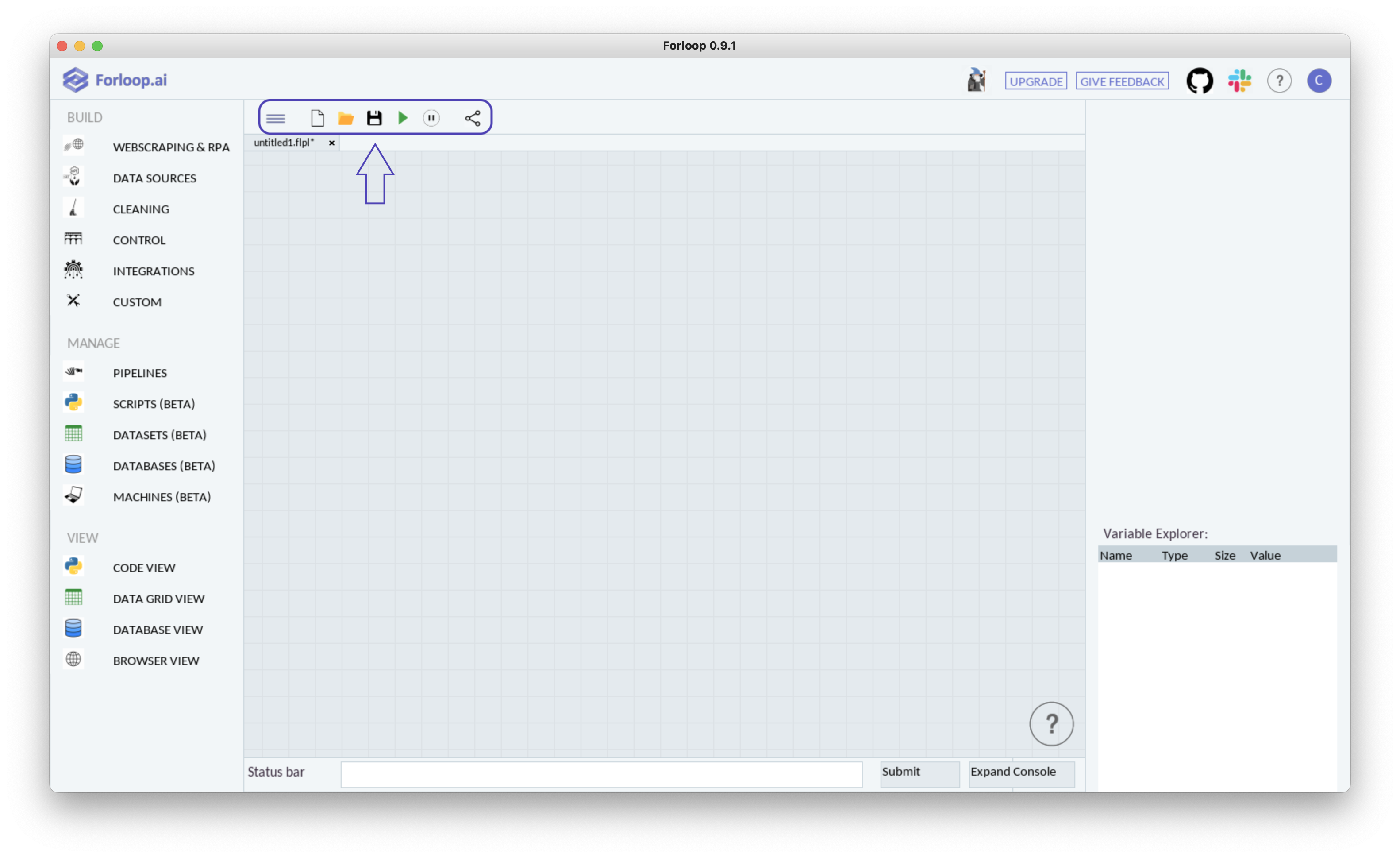1400x858 pixels.
Task: Run the pipeline with green play button
Action: (x=403, y=118)
